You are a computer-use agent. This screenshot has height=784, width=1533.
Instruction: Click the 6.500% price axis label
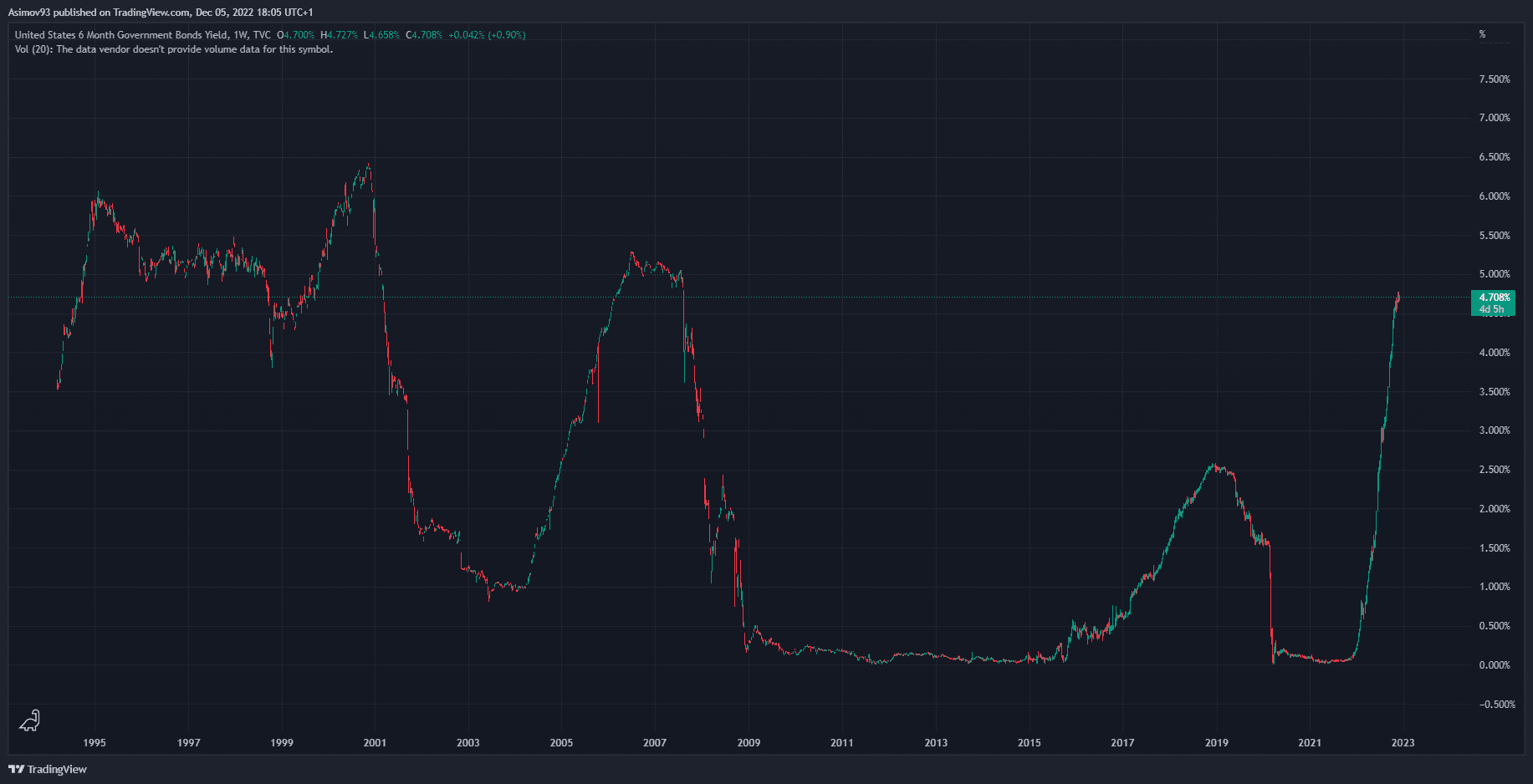[1495, 157]
